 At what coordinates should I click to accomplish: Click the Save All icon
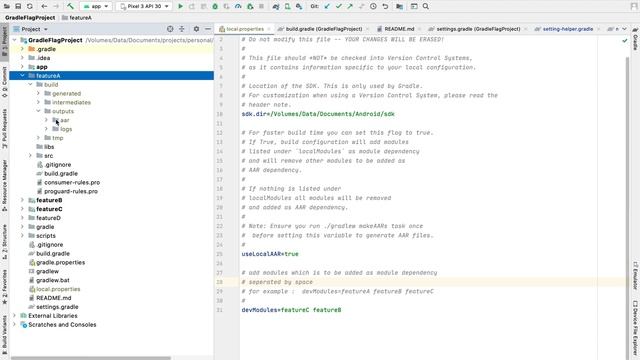tap(18, 7)
